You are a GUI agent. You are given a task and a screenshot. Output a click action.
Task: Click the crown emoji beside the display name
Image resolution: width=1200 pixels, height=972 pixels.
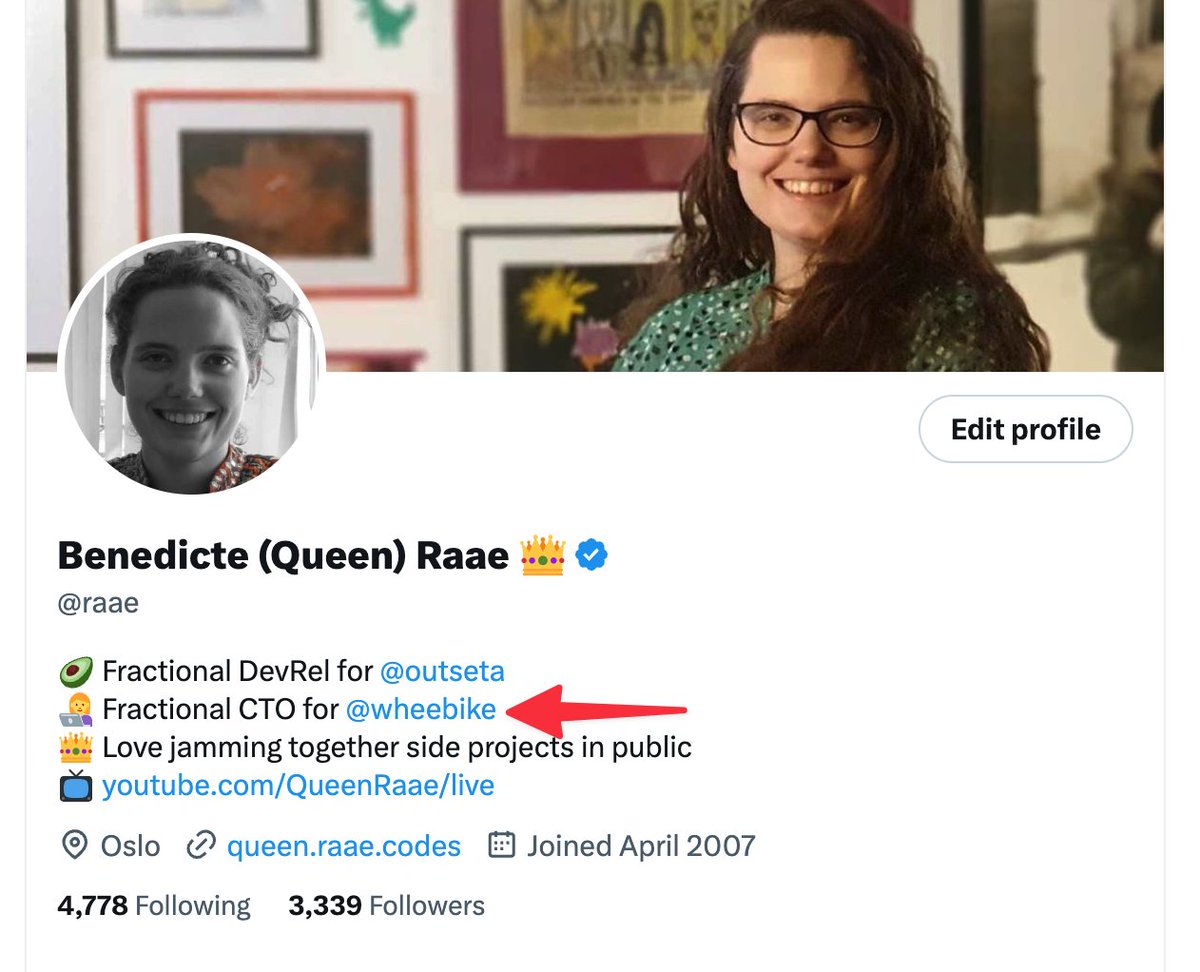(x=543, y=554)
